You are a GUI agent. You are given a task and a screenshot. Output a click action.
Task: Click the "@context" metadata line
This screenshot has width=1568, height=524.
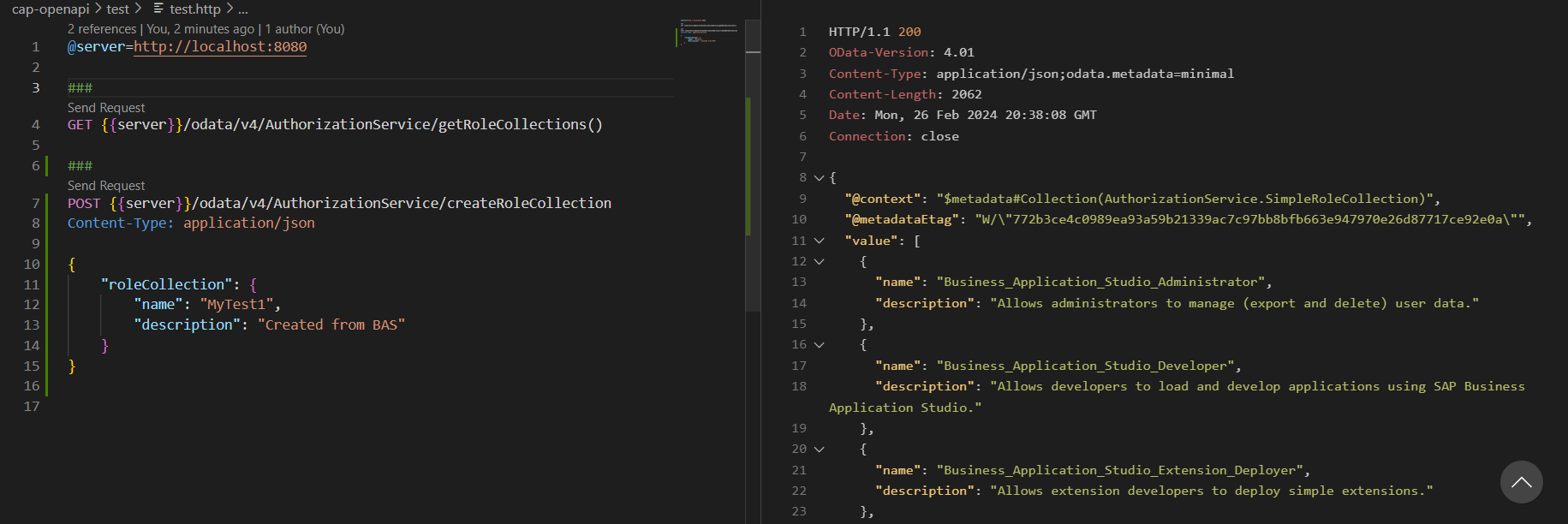tap(1142, 199)
